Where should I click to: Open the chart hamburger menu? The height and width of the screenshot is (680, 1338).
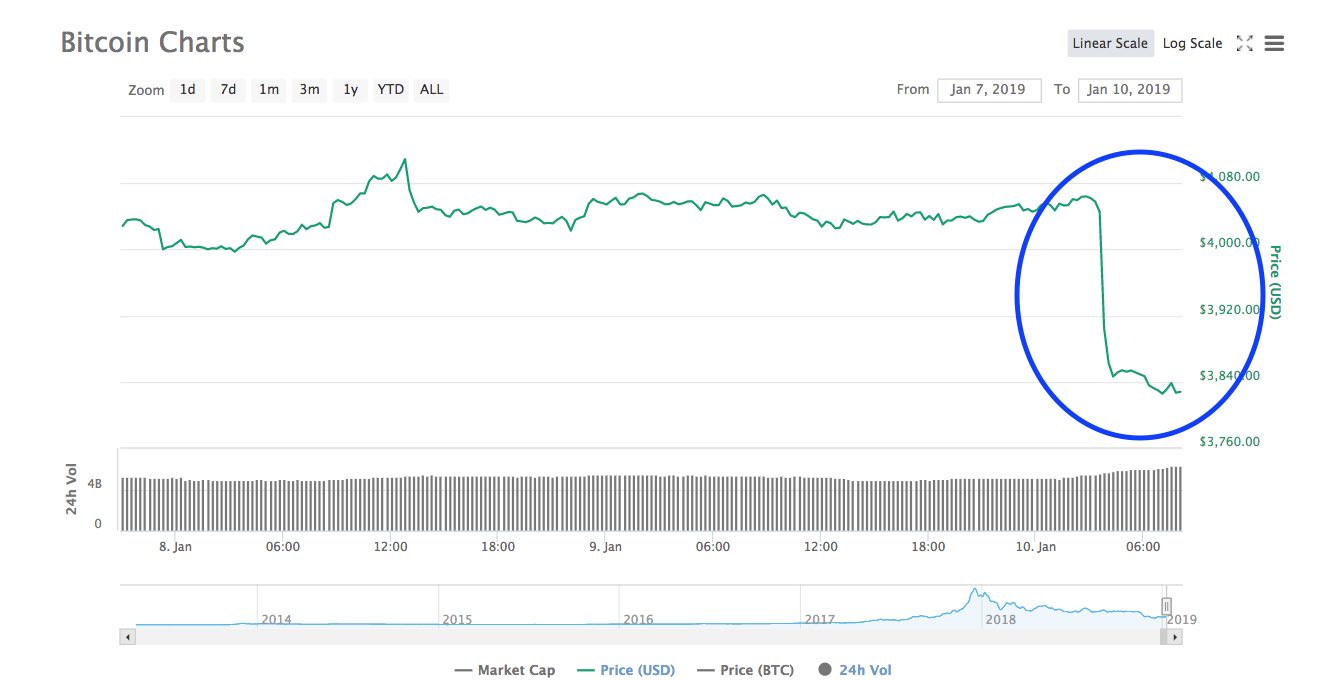[x=1274, y=43]
